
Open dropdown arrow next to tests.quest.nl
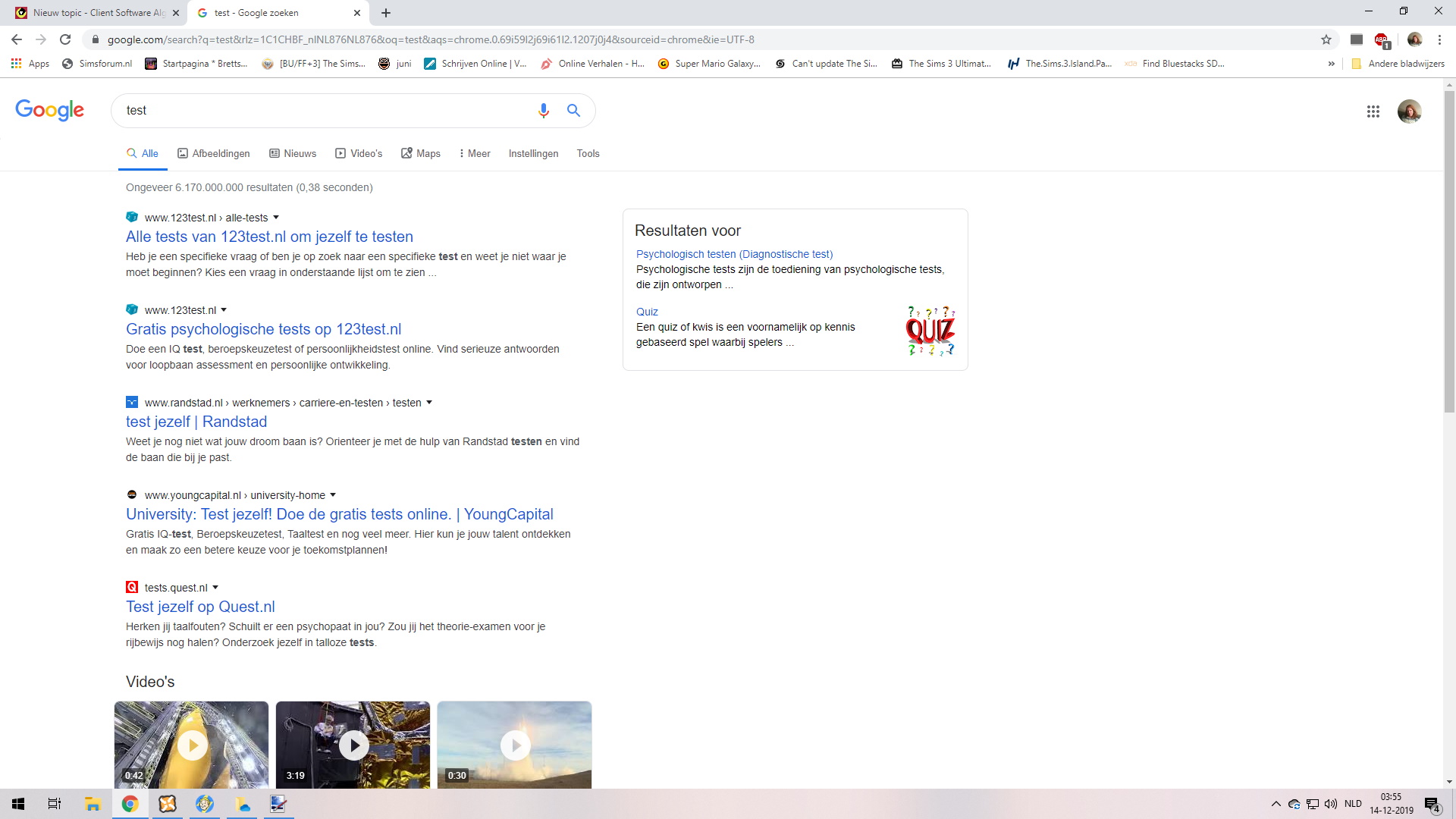[x=215, y=588]
